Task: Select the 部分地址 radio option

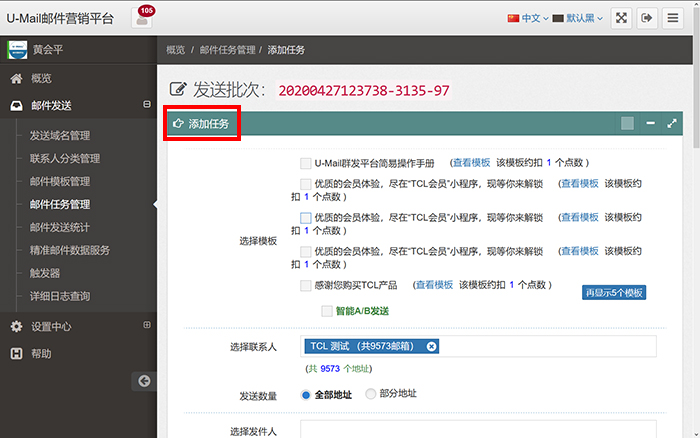Action: coord(372,394)
